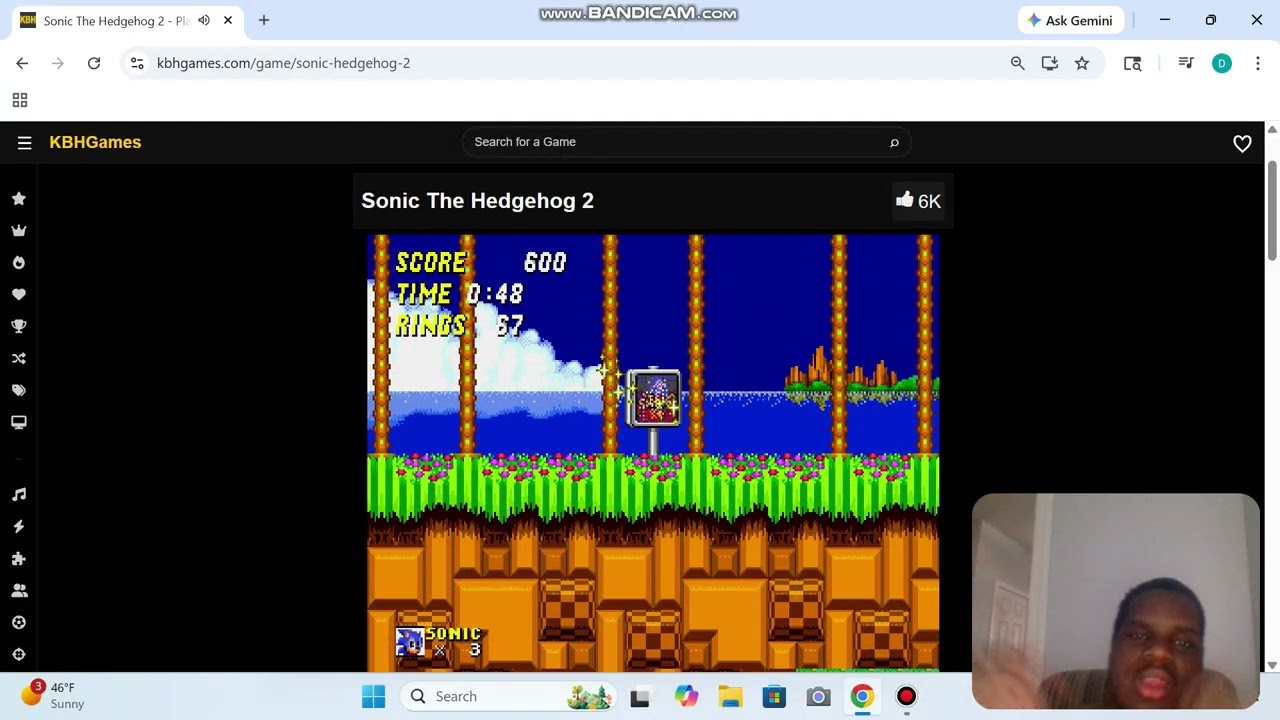Screen dimensions: 1280x720
Task: Open the Chrome profile avatar D
Action: 1221,63
